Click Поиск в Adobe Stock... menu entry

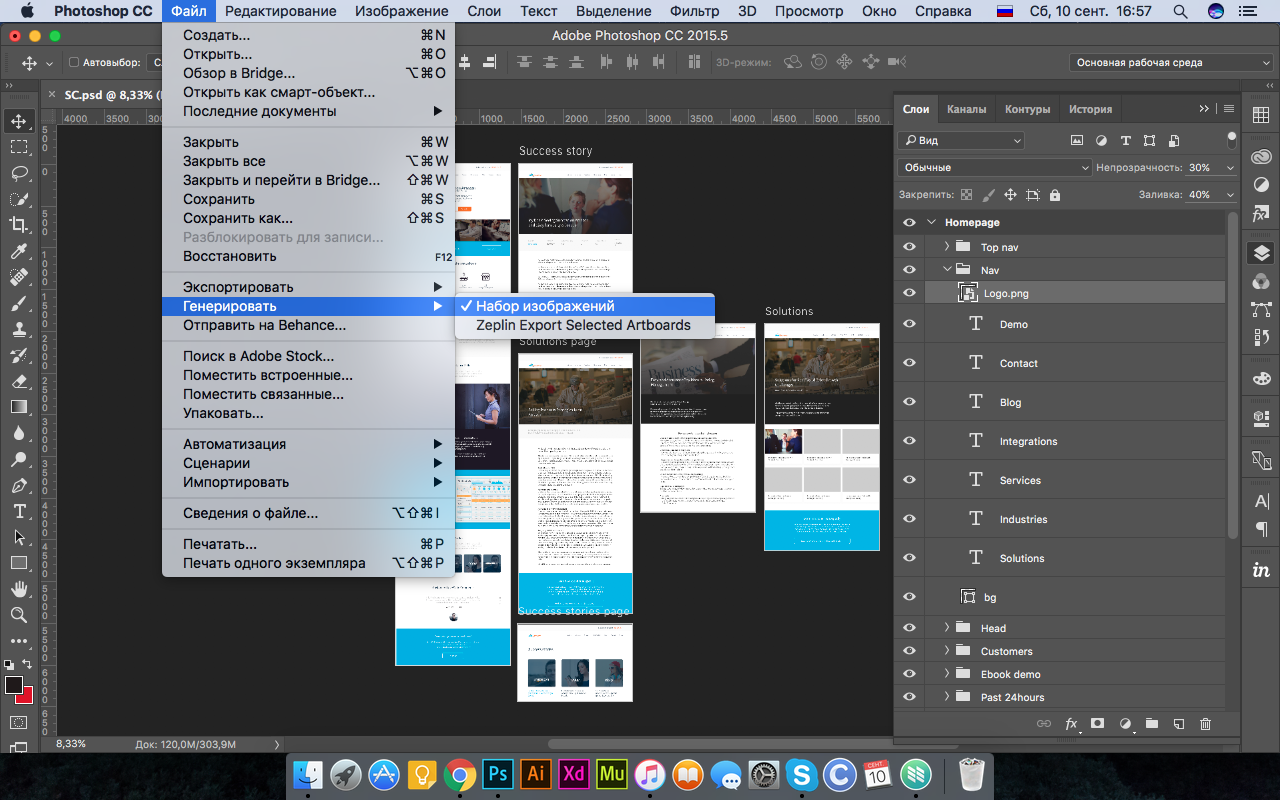click(x=309, y=356)
